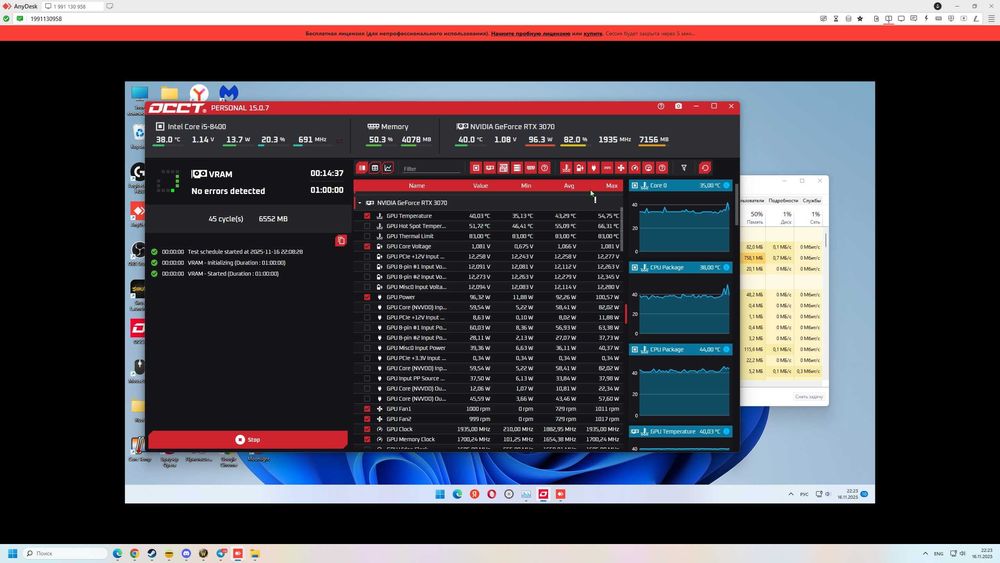Image resolution: width=1000 pixels, height=563 pixels.
Task: Click the Core 0 graph info button
Action: [x=726, y=186]
